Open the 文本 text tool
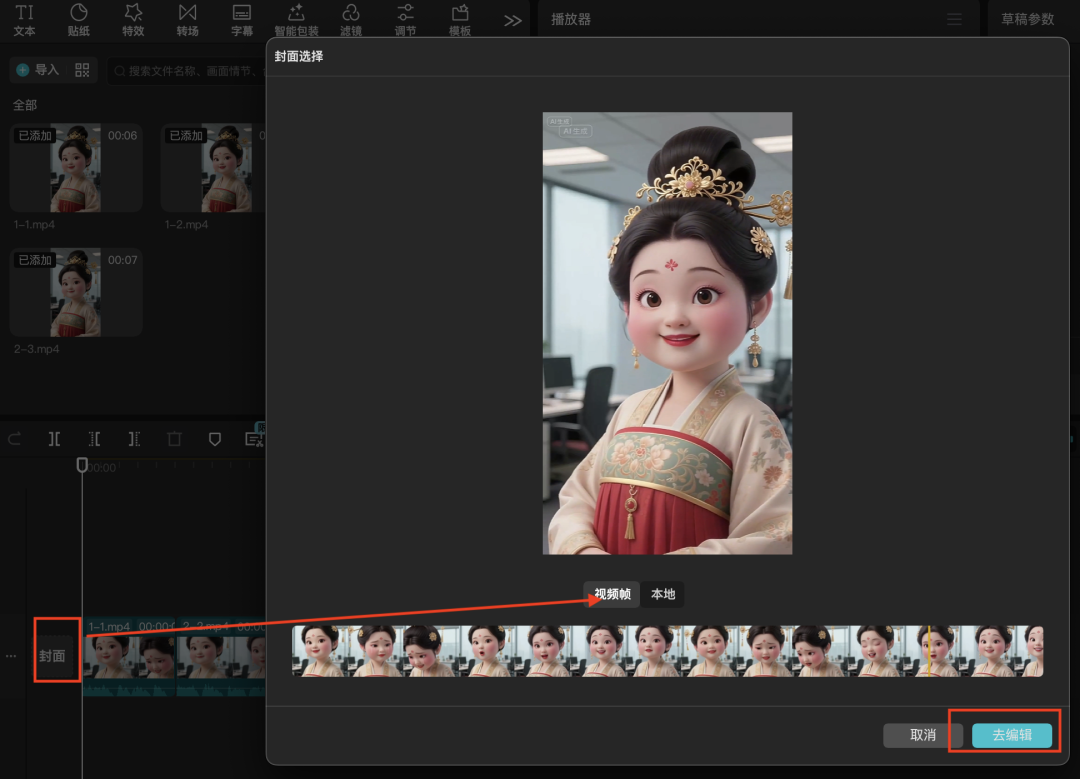Screen dimensions: 1080x779 tap(25, 20)
